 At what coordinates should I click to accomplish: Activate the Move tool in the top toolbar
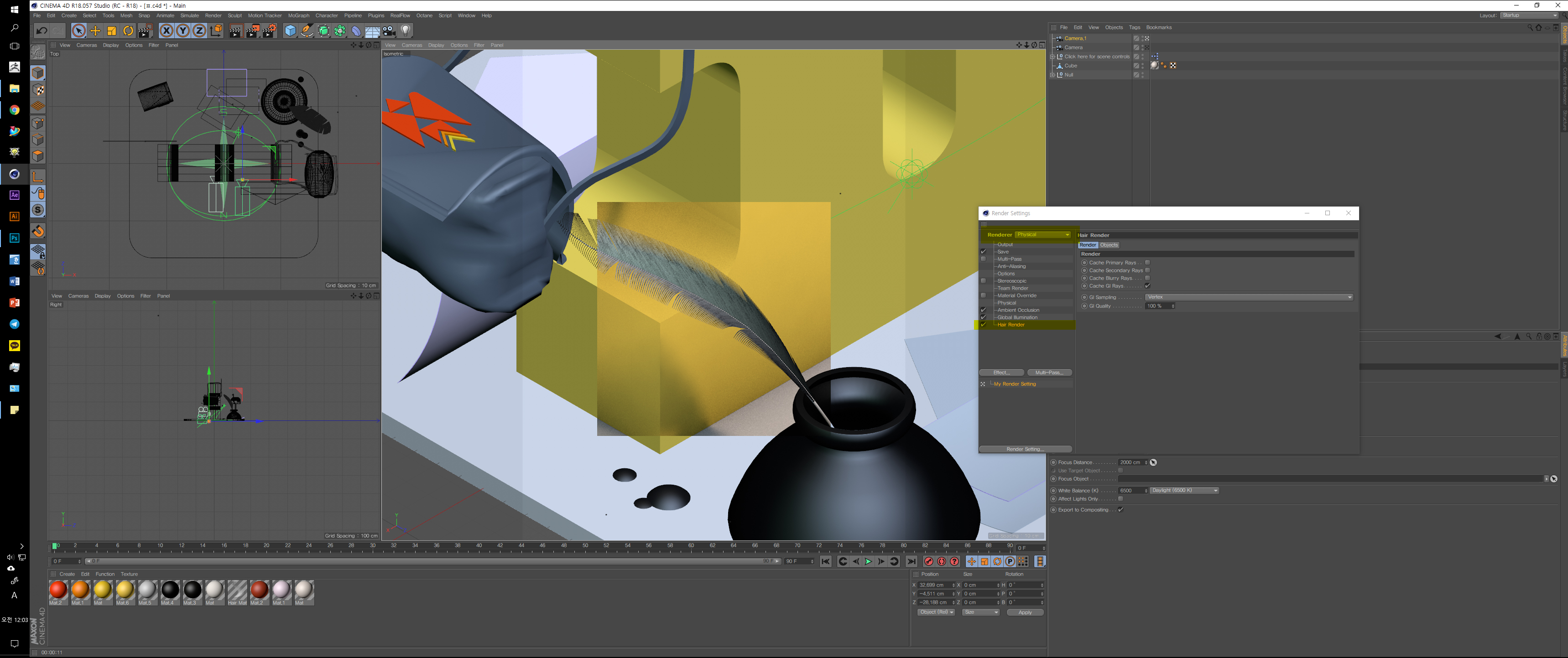(x=95, y=31)
